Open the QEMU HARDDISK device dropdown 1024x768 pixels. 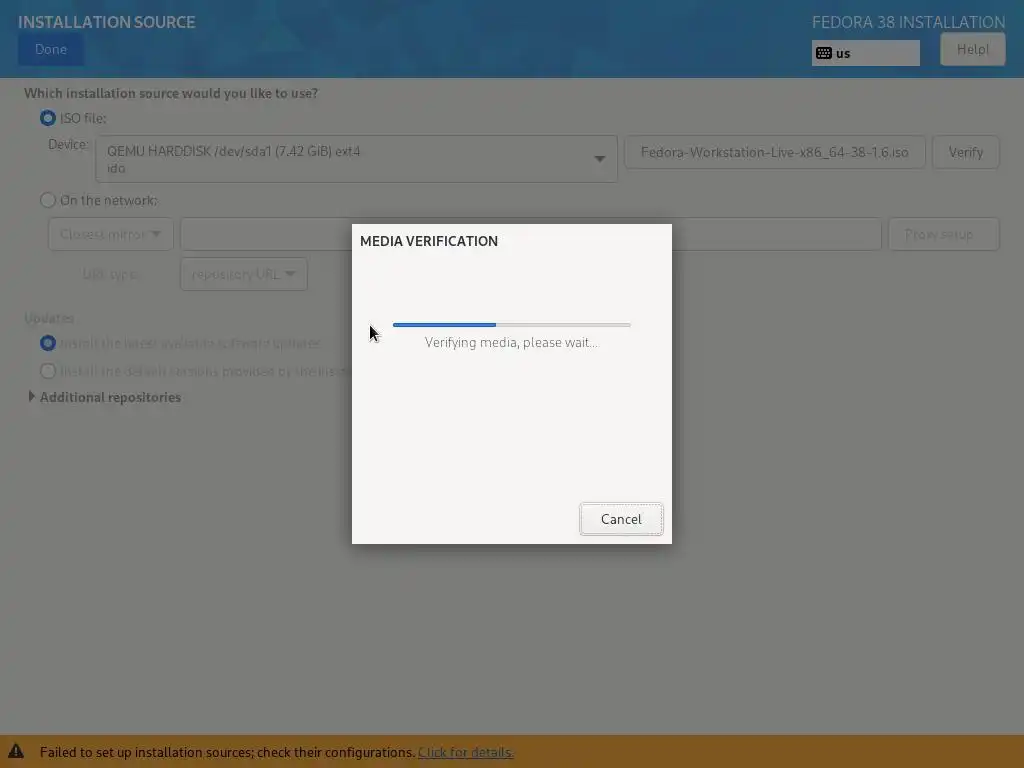(x=356, y=159)
